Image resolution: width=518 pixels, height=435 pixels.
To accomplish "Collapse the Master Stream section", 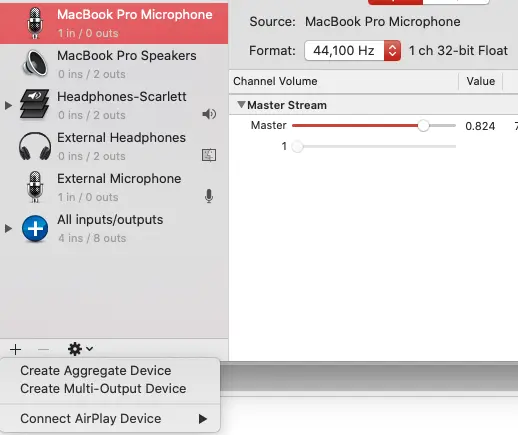I will click(241, 105).
